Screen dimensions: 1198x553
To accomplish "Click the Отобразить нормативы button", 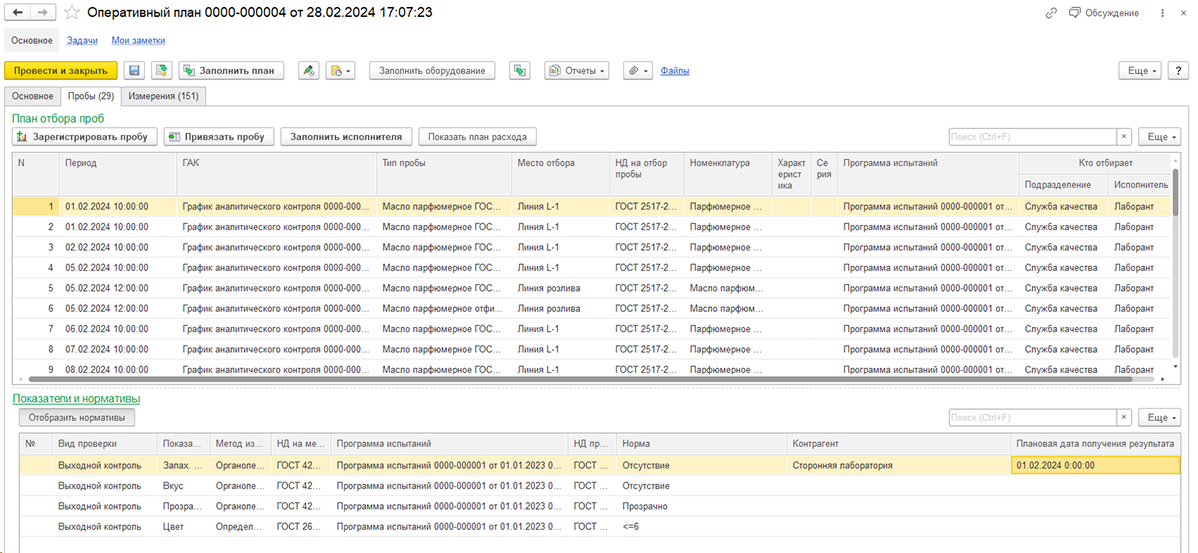I will pos(76,417).
